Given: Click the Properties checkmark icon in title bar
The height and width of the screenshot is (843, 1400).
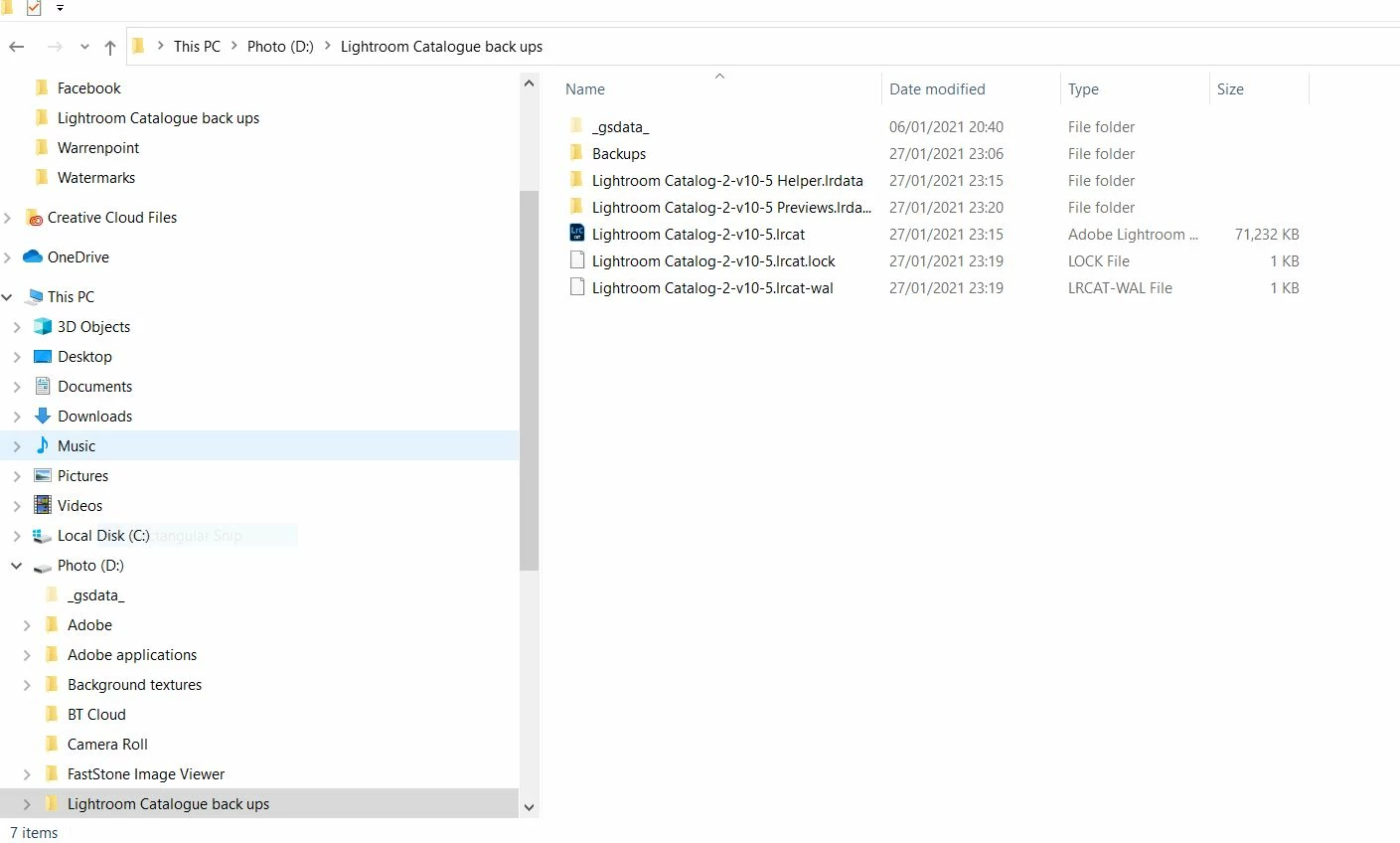Looking at the screenshot, I should [x=35, y=8].
